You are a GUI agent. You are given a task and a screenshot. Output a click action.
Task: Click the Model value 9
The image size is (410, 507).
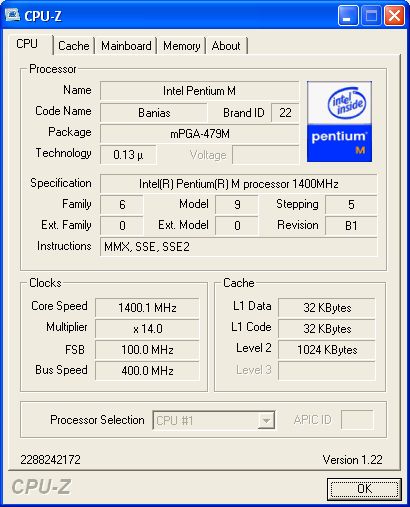(237, 204)
